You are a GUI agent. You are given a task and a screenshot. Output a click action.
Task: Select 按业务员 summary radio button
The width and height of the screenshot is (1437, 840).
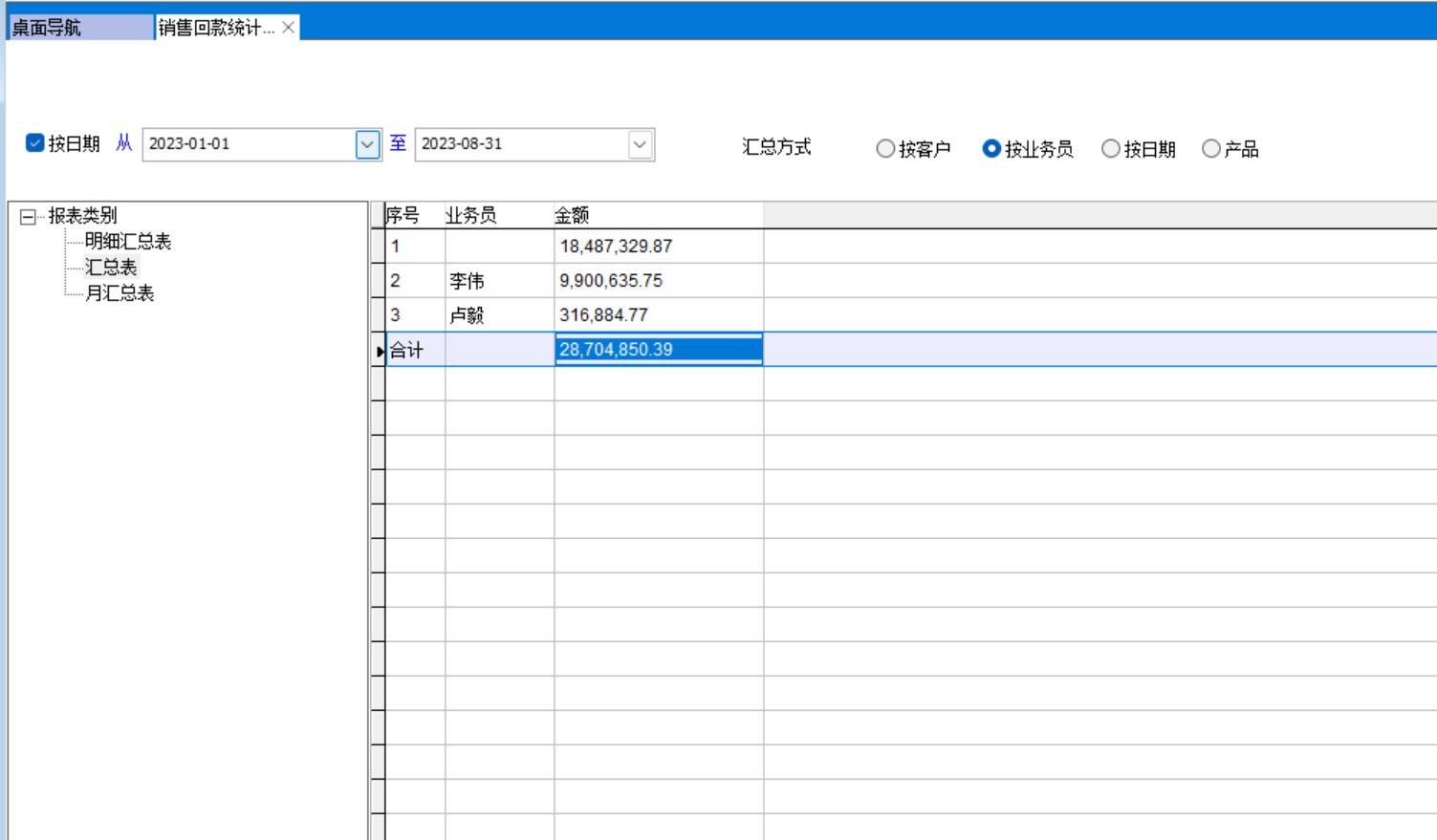pyautogui.click(x=991, y=149)
